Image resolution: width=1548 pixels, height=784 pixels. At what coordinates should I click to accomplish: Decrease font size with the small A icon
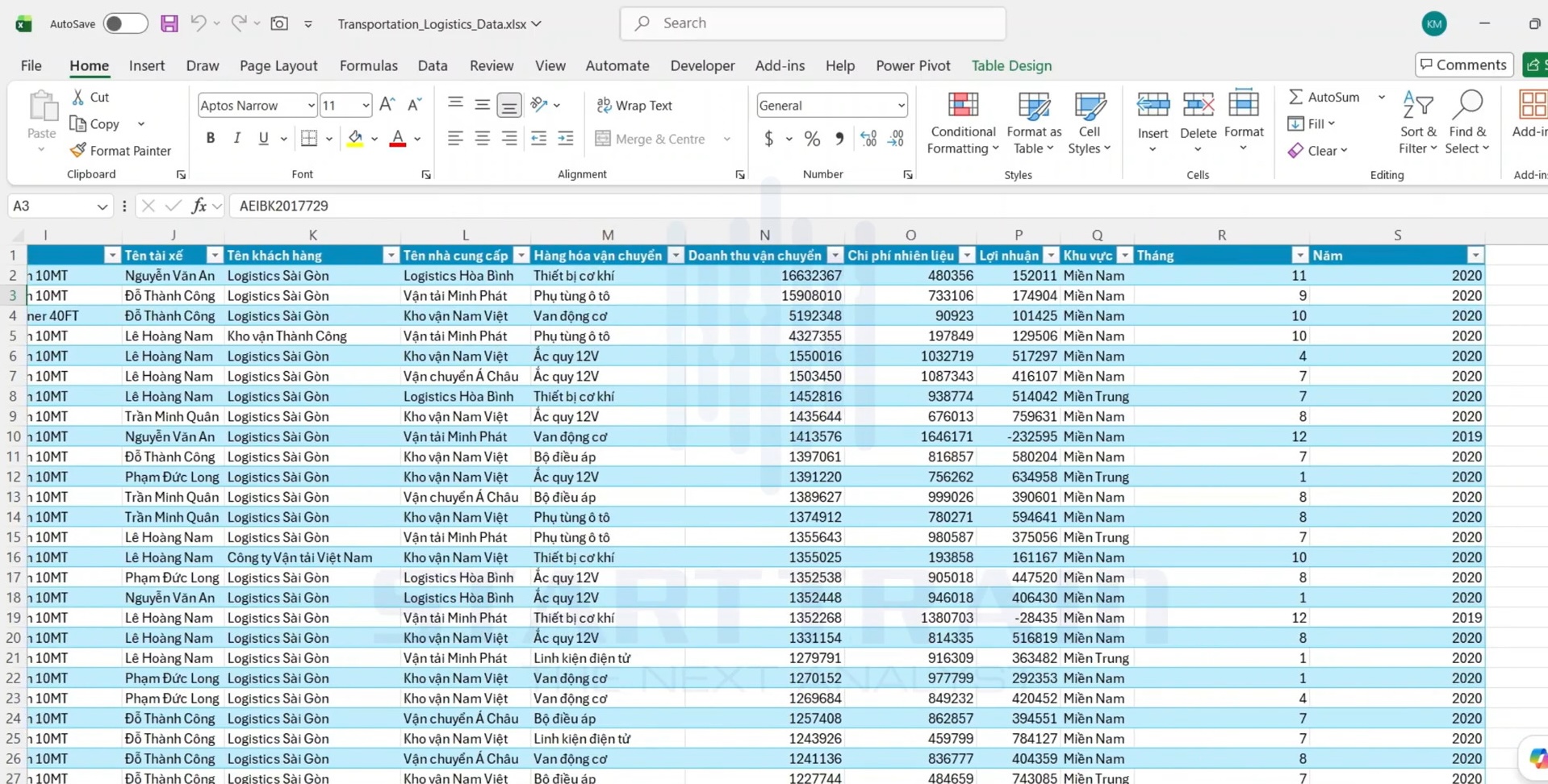coord(414,105)
